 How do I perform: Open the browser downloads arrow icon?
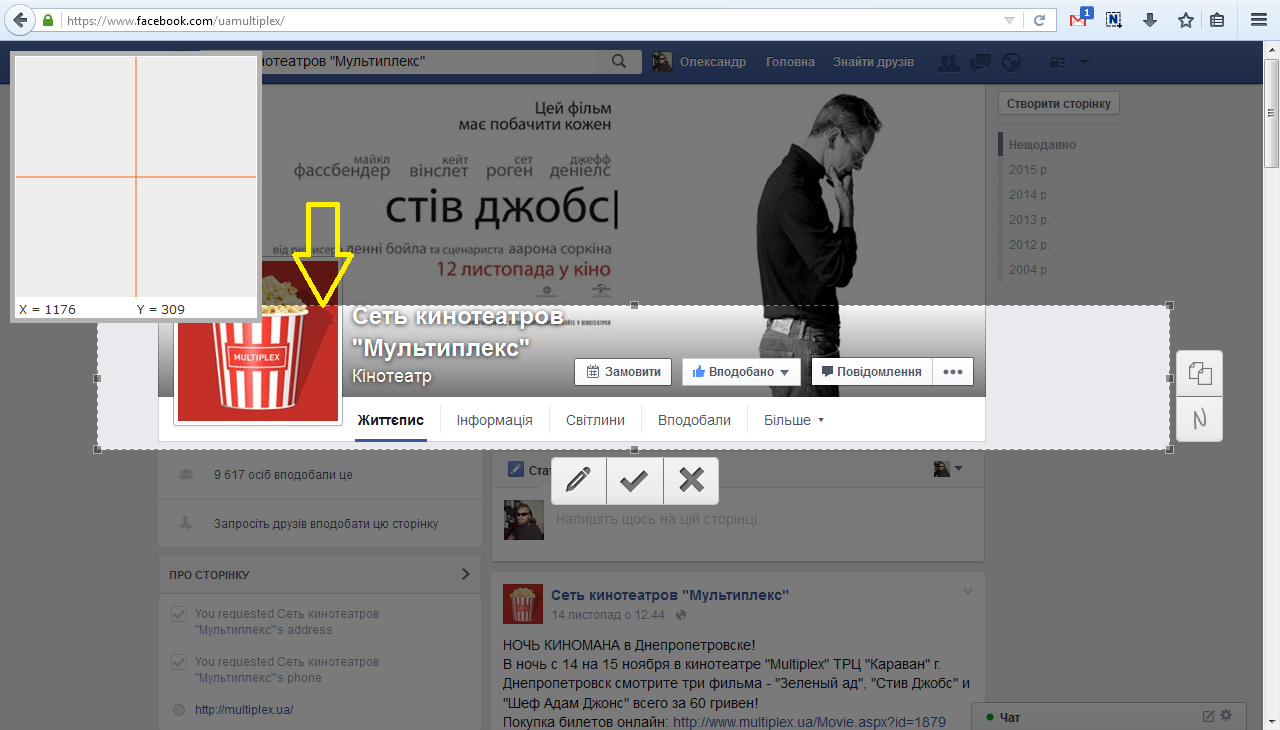pyautogui.click(x=1150, y=20)
